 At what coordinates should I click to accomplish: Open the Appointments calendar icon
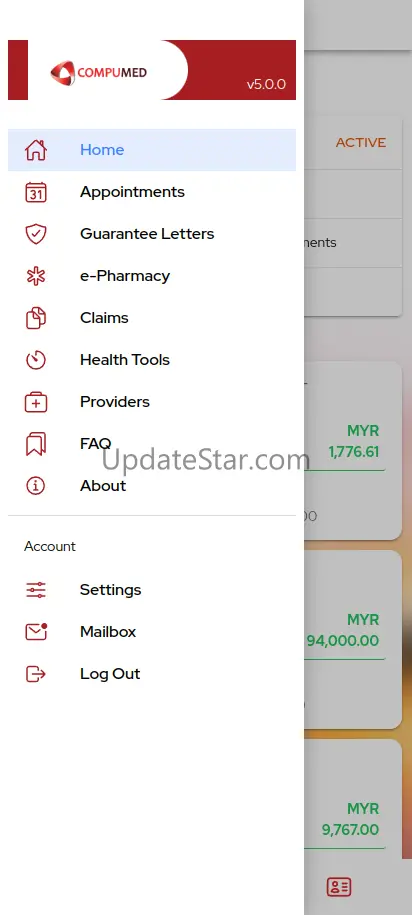click(36, 192)
